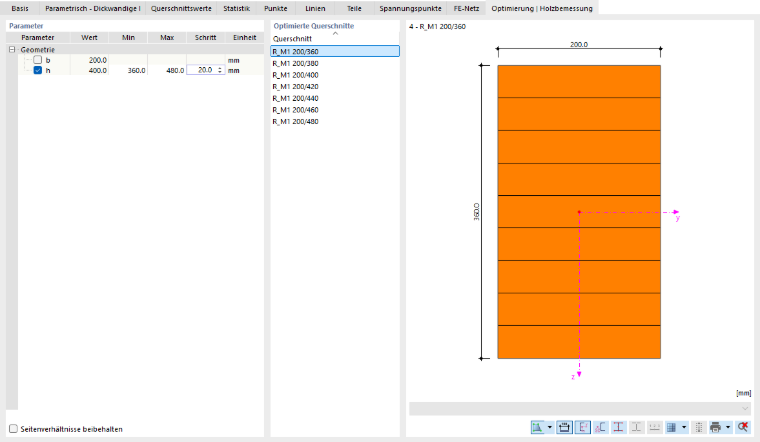Click the table grid icon
Image resolution: width=760 pixels, height=442 pixels.
[672, 427]
